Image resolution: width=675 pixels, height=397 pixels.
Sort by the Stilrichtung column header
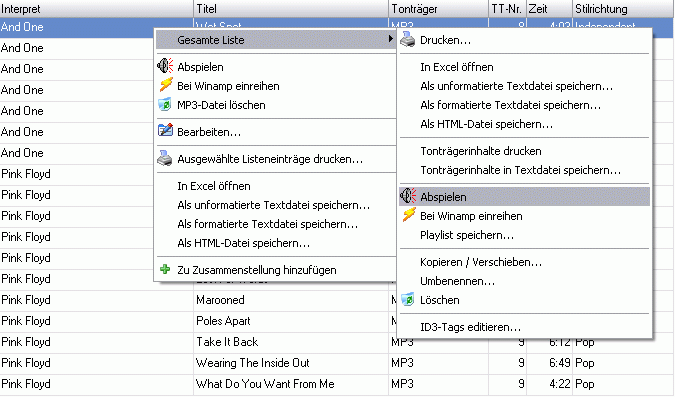(623, 9)
